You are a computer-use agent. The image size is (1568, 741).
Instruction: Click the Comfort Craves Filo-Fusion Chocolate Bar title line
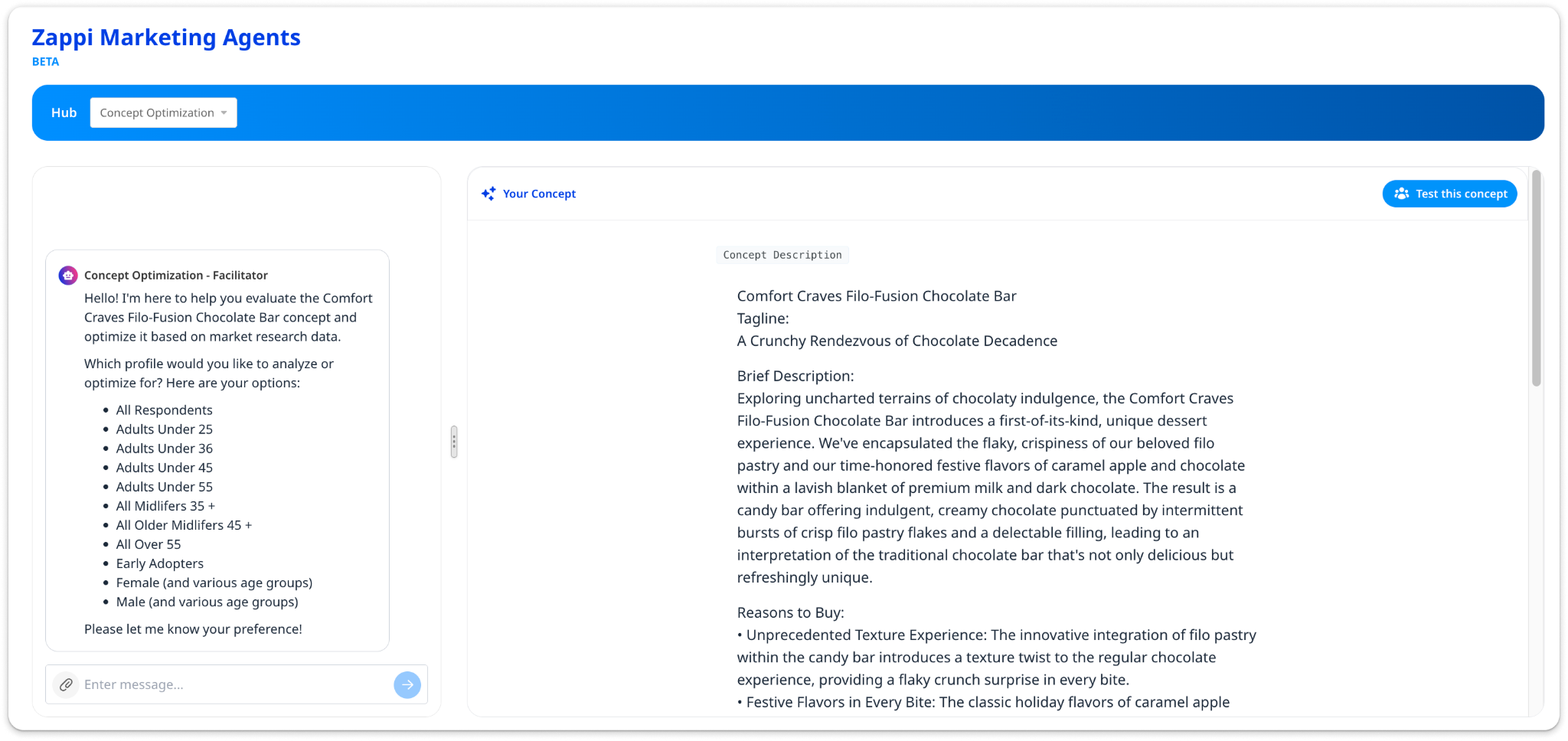(x=877, y=296)
